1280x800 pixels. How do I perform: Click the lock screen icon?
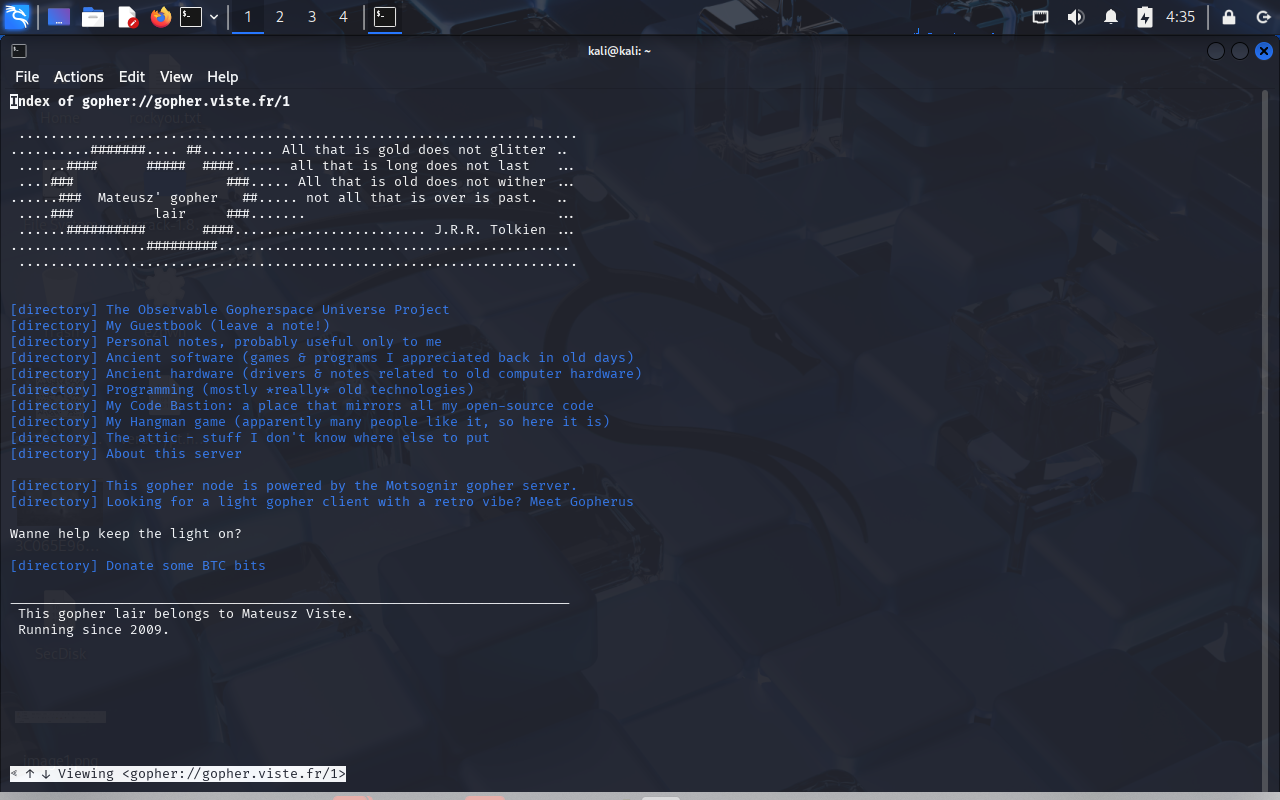1229,17
